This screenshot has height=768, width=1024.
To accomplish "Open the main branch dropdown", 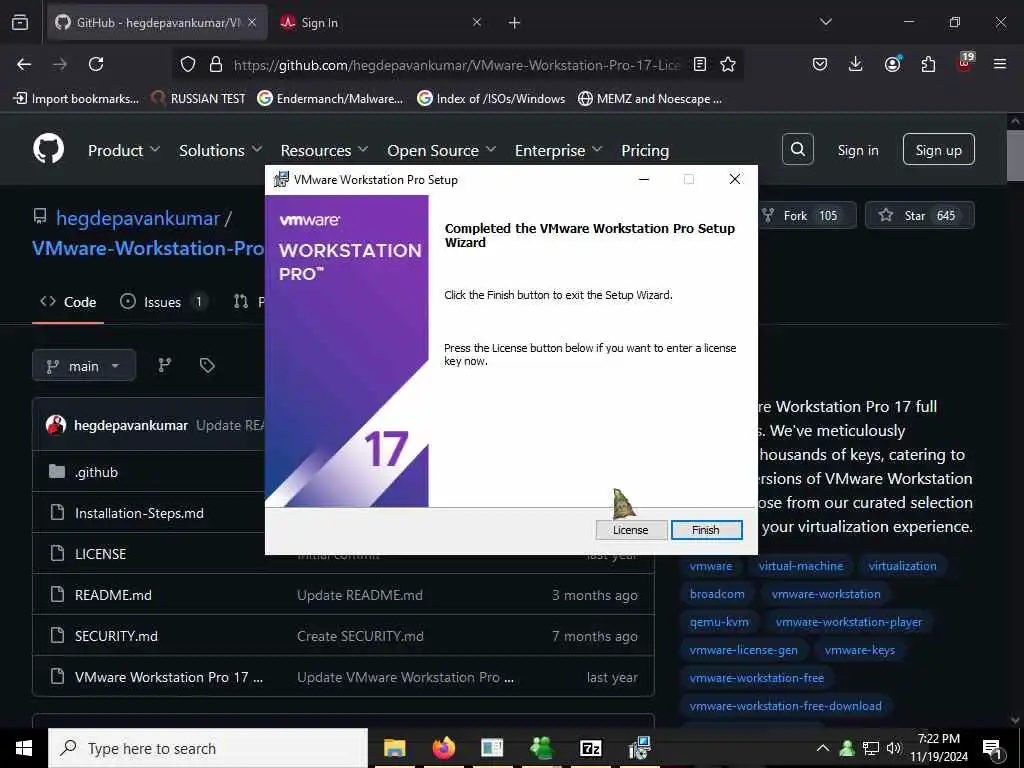I will pyautogui.click(x=84, y=366).
